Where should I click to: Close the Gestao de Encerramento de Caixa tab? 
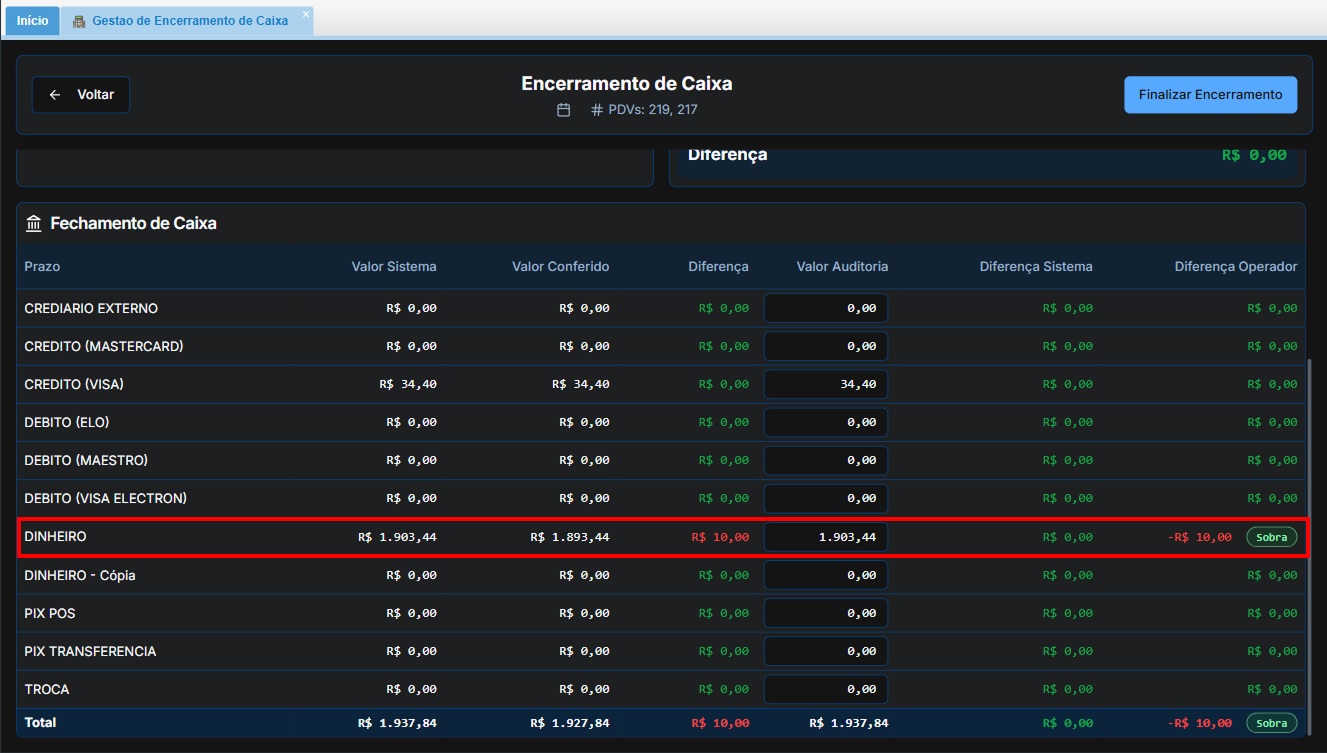[306, 14]
